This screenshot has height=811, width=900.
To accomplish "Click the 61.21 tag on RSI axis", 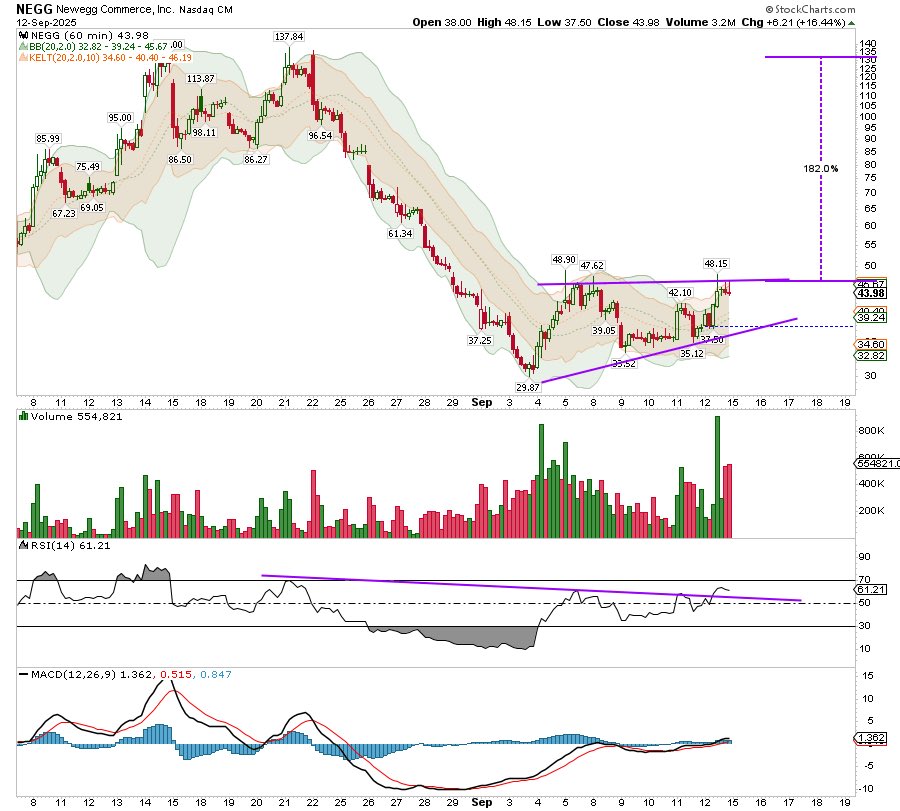I will (x=871, y=589).
